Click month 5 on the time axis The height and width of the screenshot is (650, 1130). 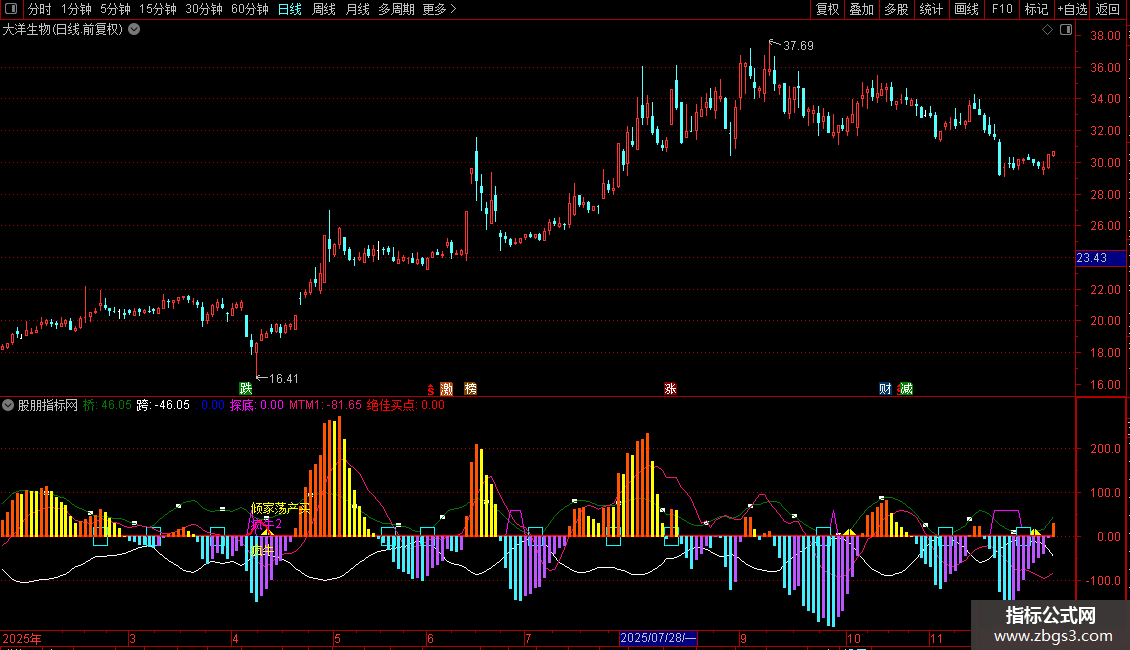click(337, 638)
